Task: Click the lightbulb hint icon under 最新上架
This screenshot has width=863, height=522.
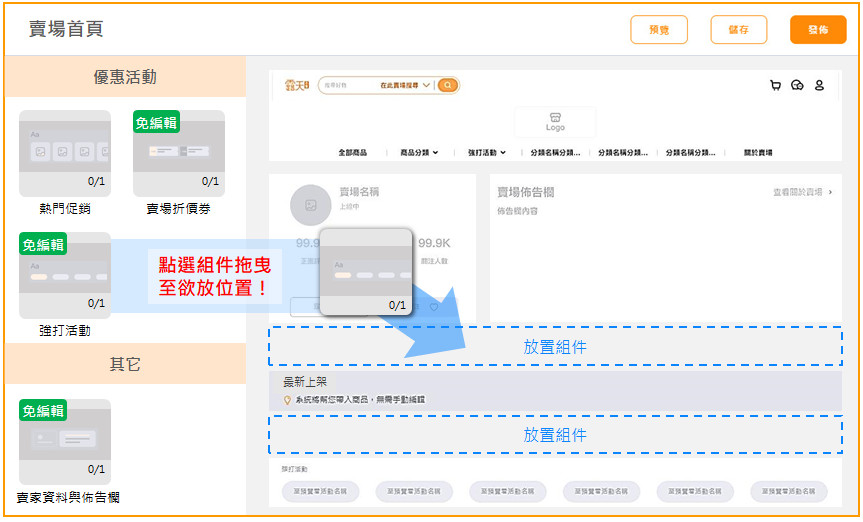Action: (287, 399)
